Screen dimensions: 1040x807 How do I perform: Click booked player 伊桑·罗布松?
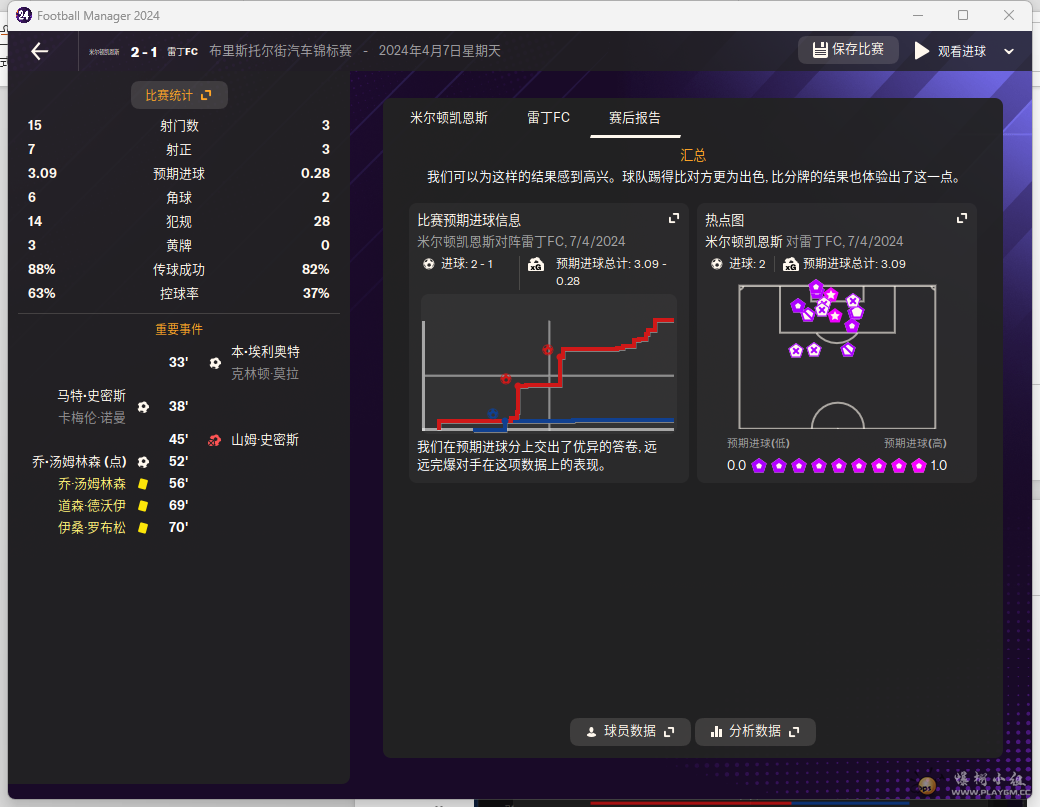click(x=92, y=528)
